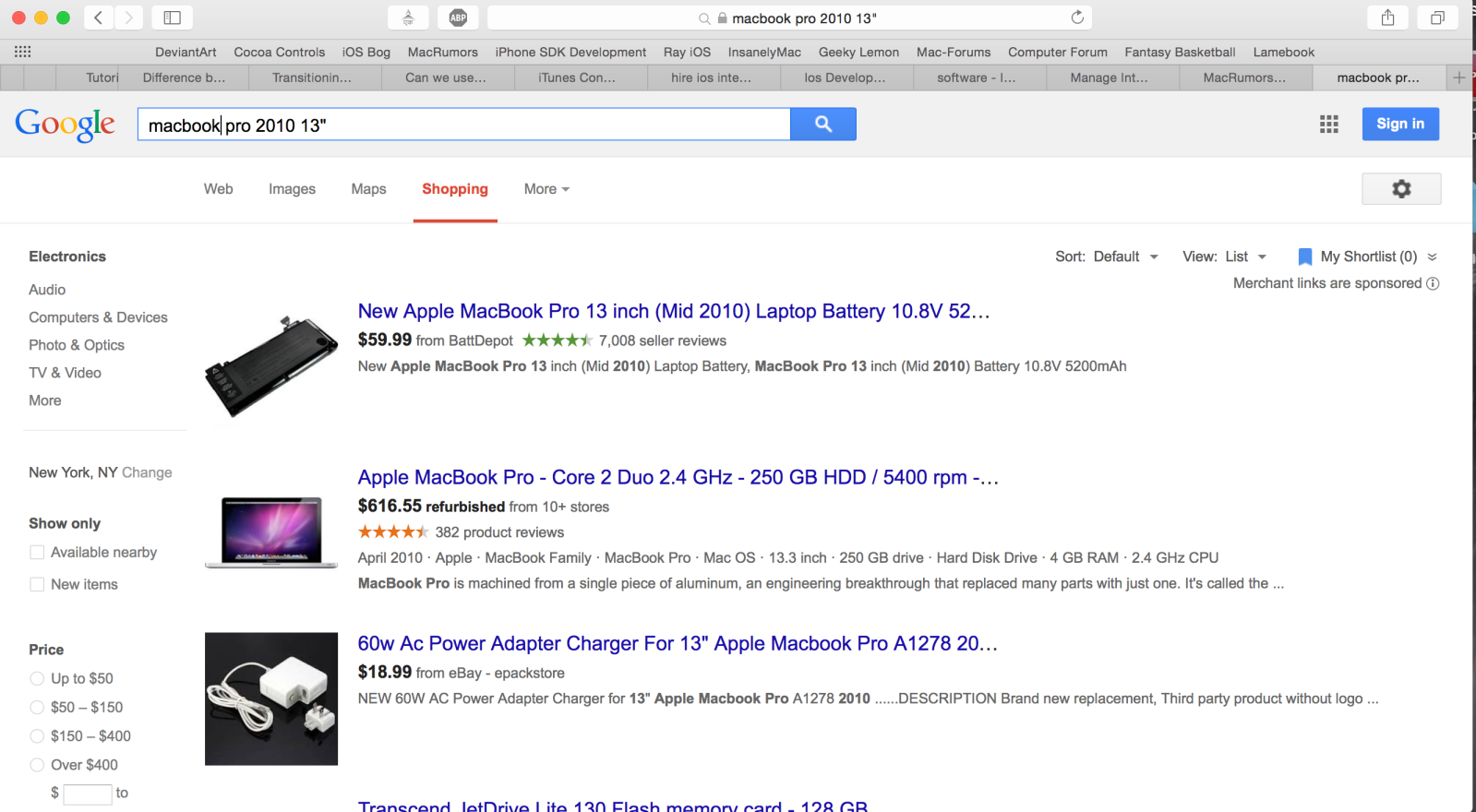Screen dimensions: 1476x812
Task: Show the Safari sidebar
Action: (173, 18)
